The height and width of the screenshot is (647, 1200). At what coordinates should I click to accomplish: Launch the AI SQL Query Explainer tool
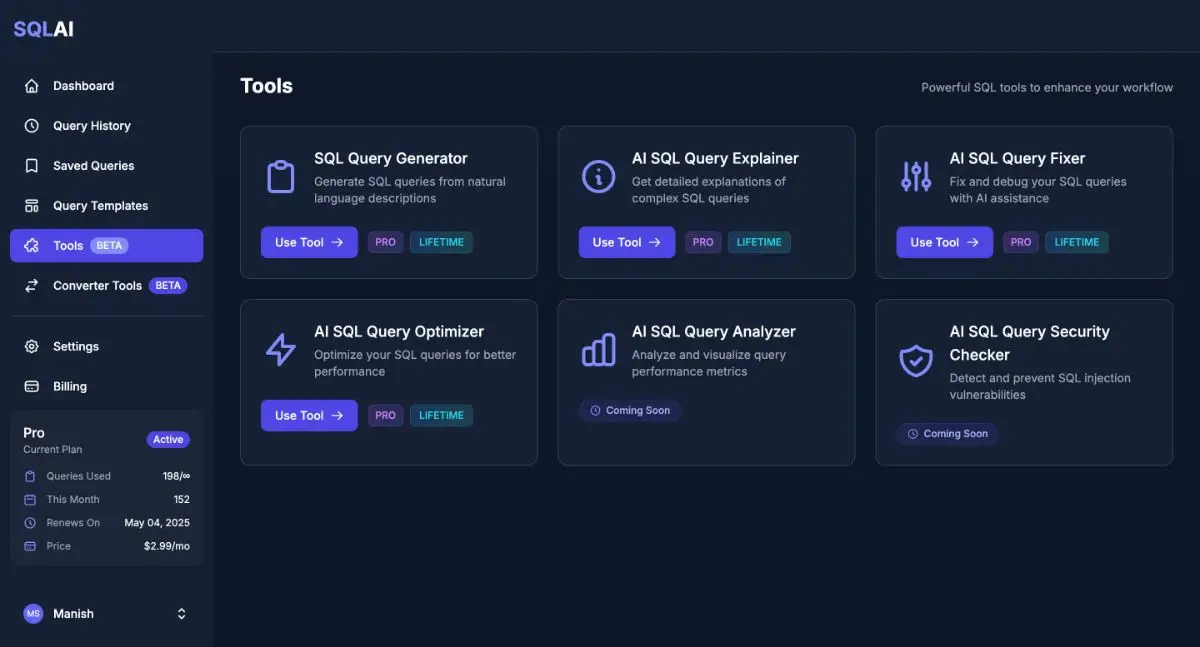[626, 242]
